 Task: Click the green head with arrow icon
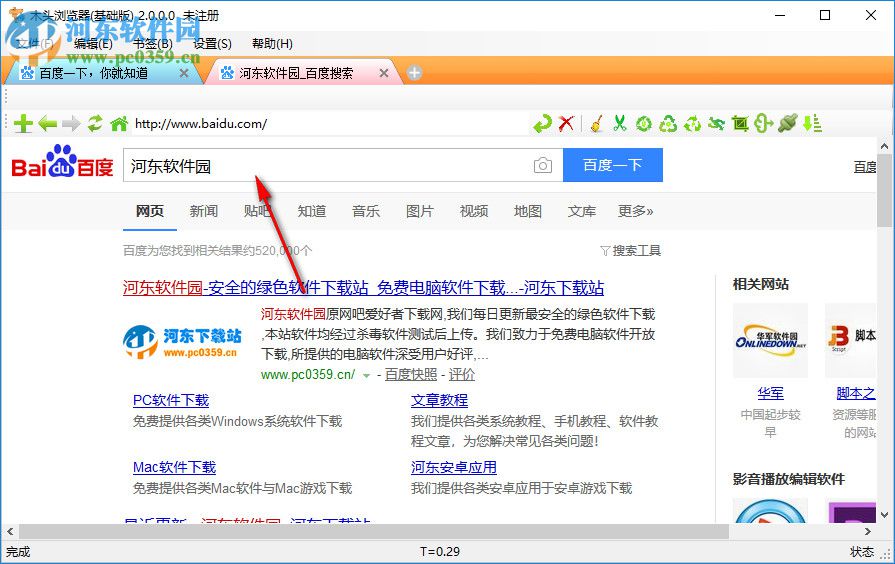click(763, 123)
